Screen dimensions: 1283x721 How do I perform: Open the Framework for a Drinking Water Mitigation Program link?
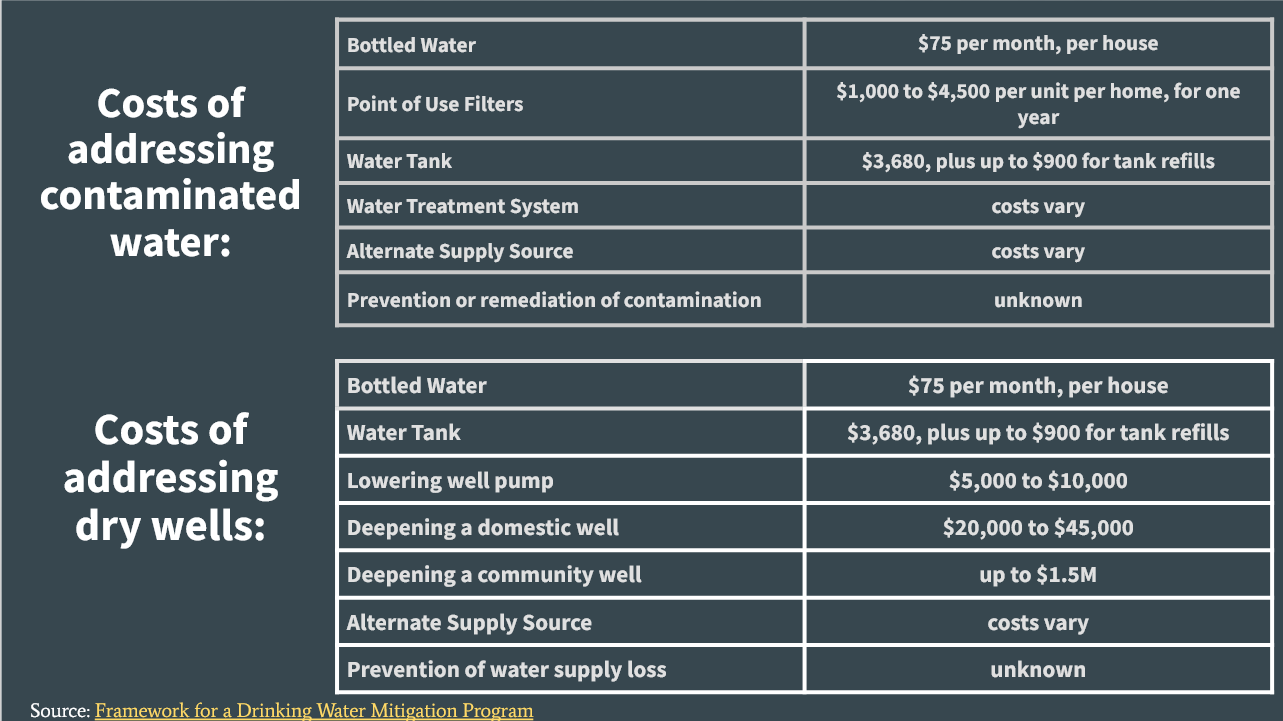coord(314,711)
